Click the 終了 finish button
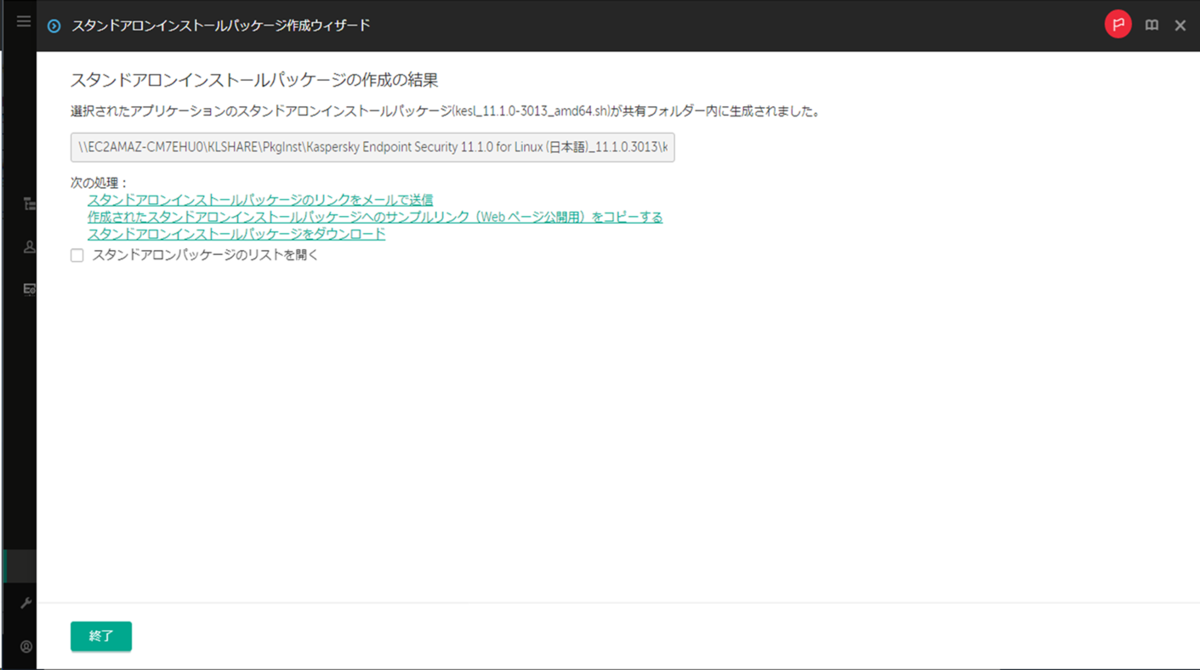The image size is (1200, 670). point(101,636)
